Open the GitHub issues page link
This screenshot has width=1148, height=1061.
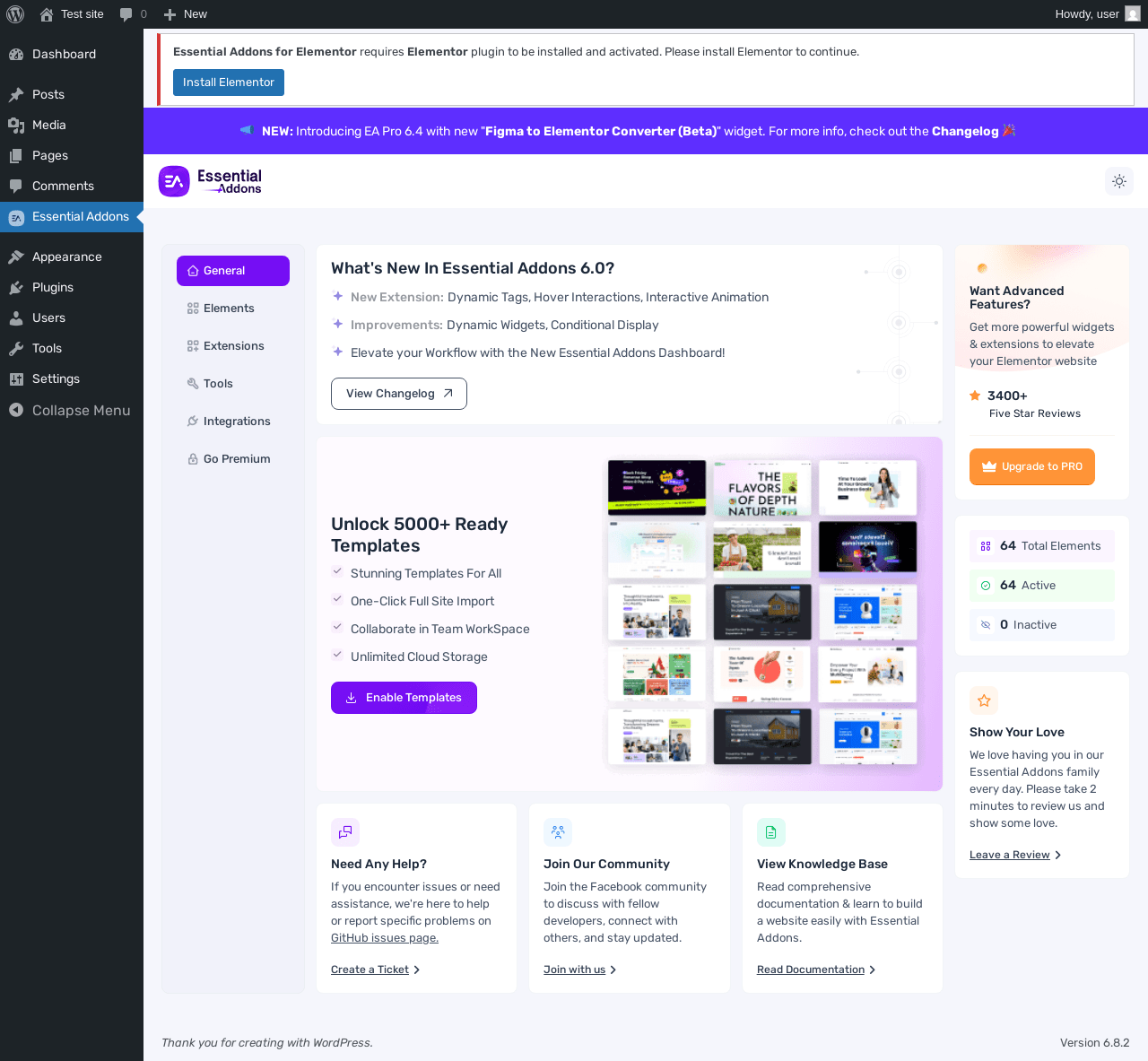tap(385, 938)
